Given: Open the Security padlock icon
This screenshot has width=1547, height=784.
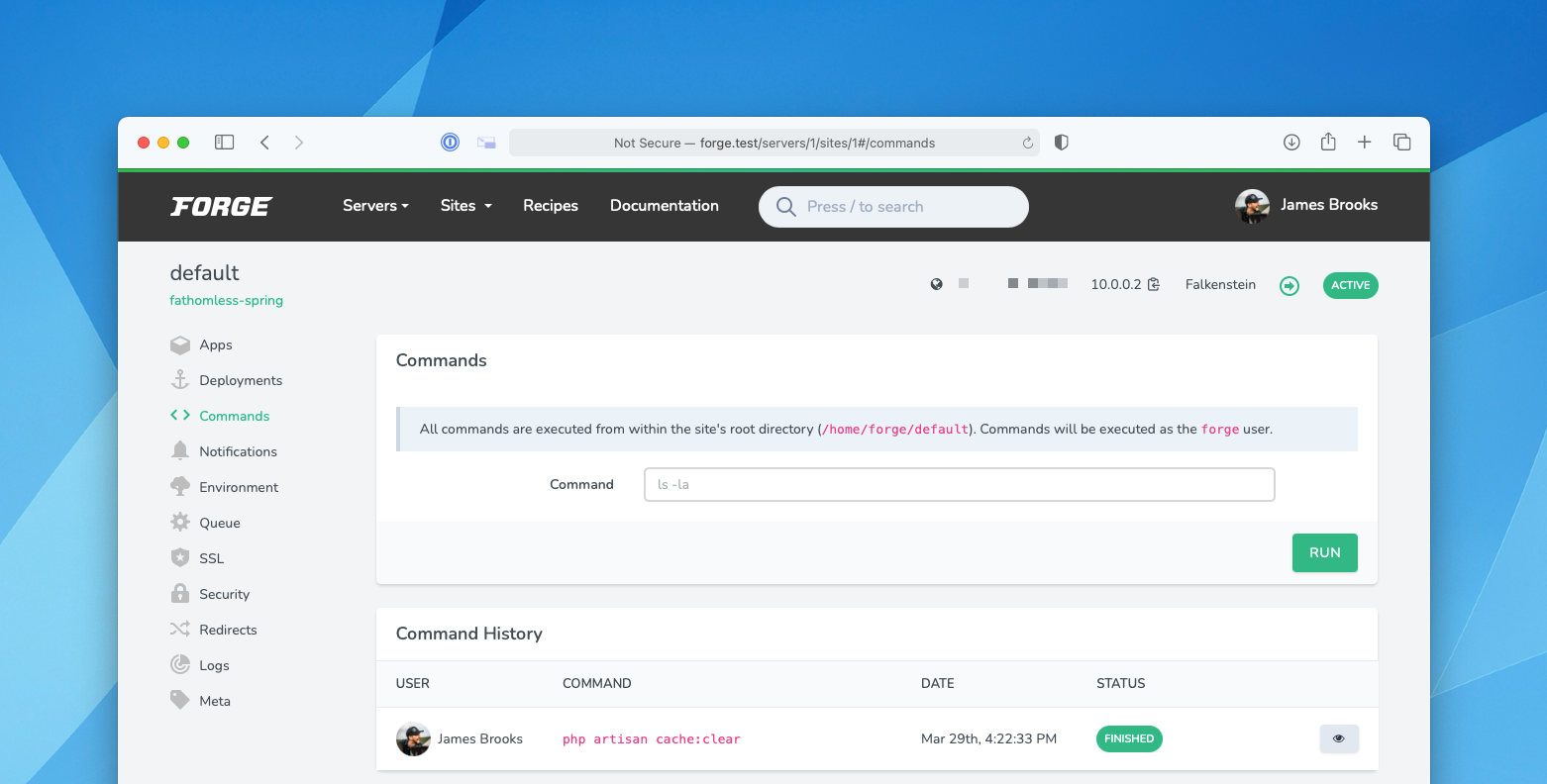Looking at the screenshot, I should (x=180, y=593).
